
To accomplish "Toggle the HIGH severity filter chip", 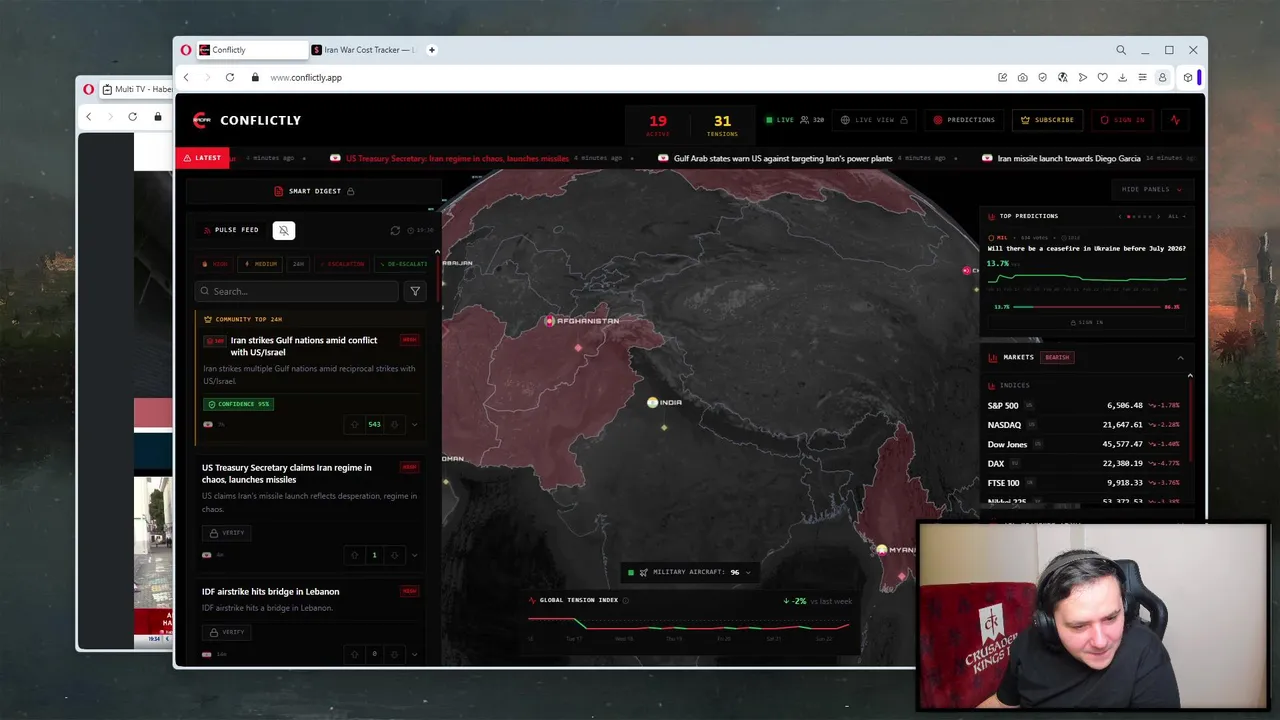I will 214,264.
